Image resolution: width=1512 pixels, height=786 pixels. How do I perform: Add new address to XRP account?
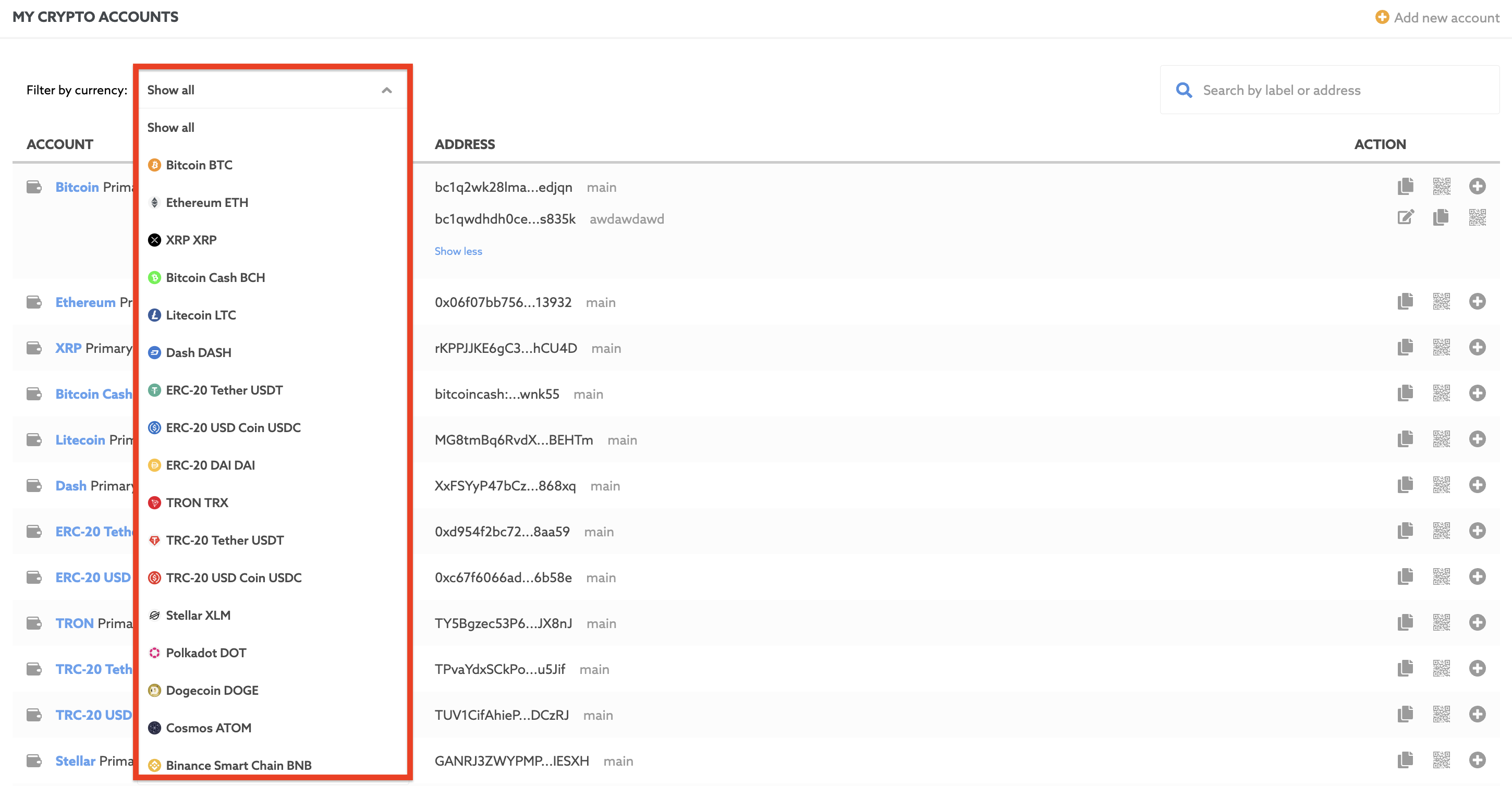1478,347
